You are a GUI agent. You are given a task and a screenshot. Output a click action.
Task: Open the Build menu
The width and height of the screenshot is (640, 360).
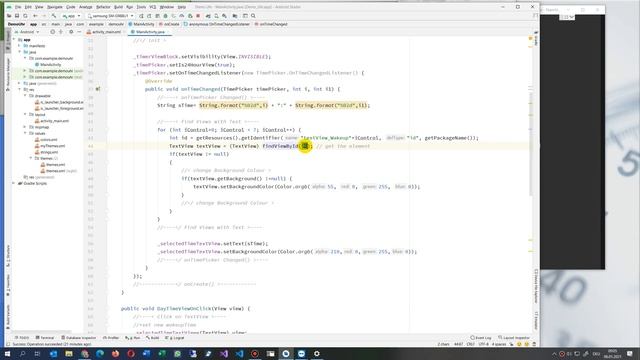coord(118,7)
